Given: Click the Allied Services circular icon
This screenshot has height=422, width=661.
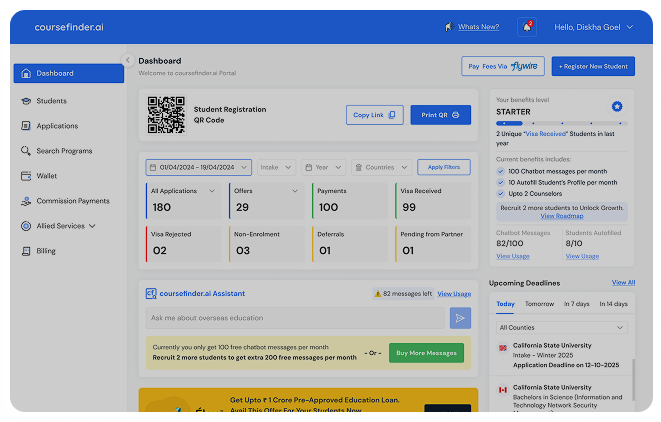Looking at the screenshot, I should [26, 226].
